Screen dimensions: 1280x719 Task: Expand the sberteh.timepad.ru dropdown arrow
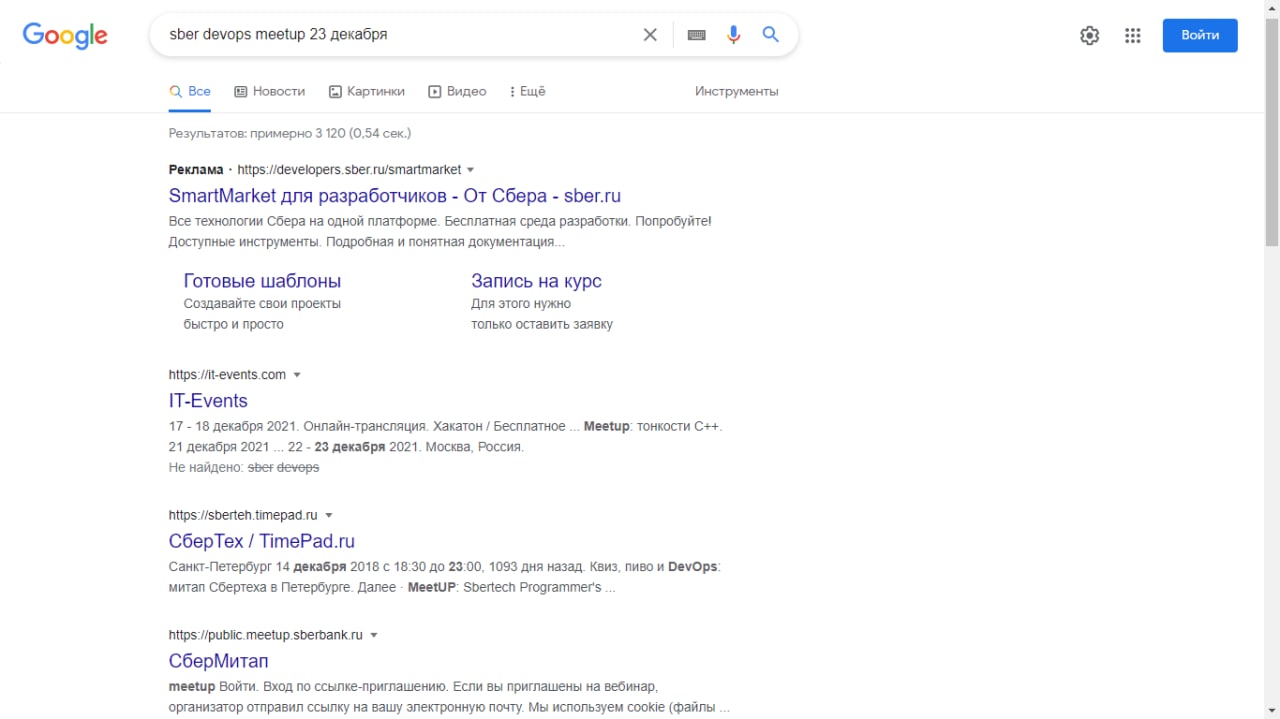[329, 516]
